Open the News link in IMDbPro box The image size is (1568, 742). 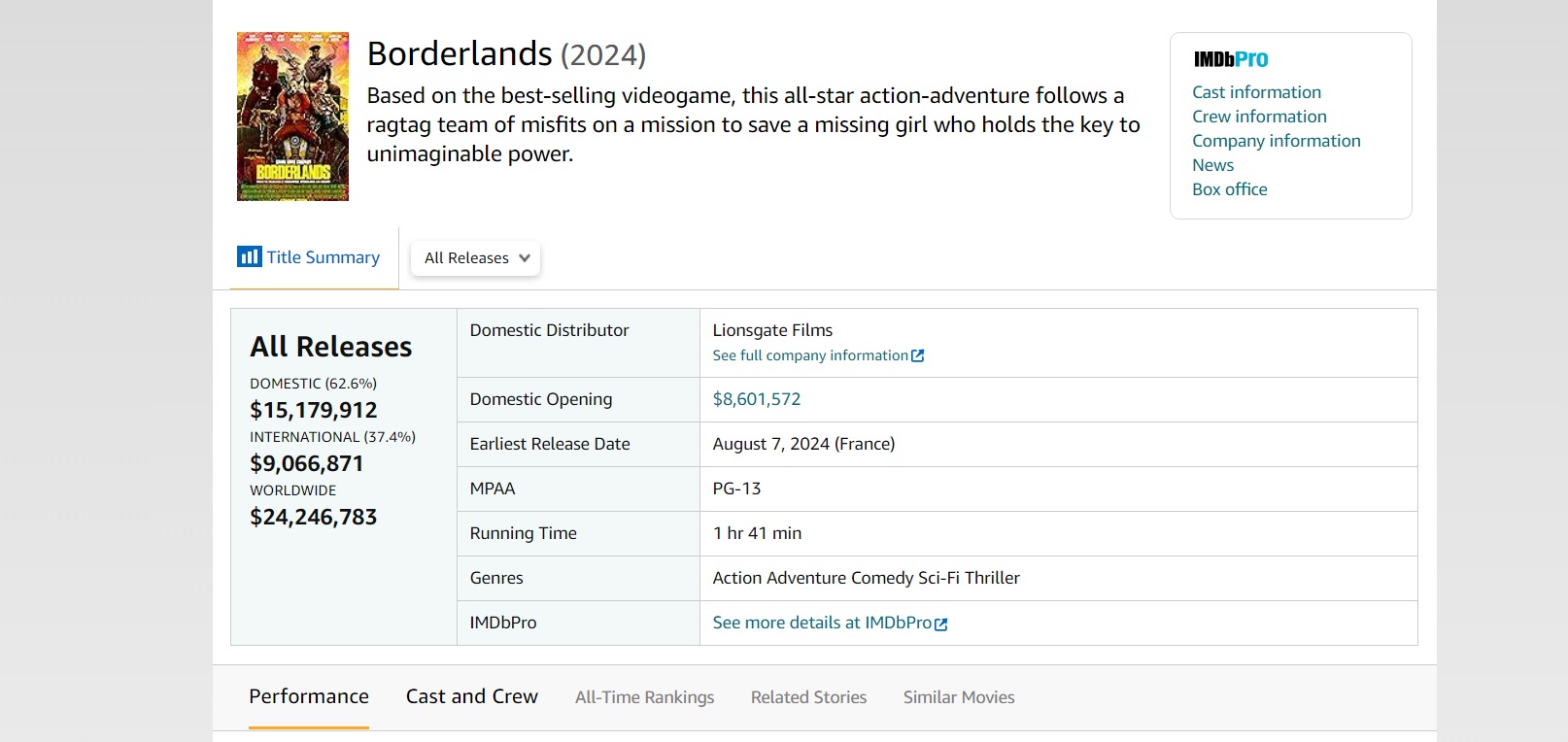1213,165
